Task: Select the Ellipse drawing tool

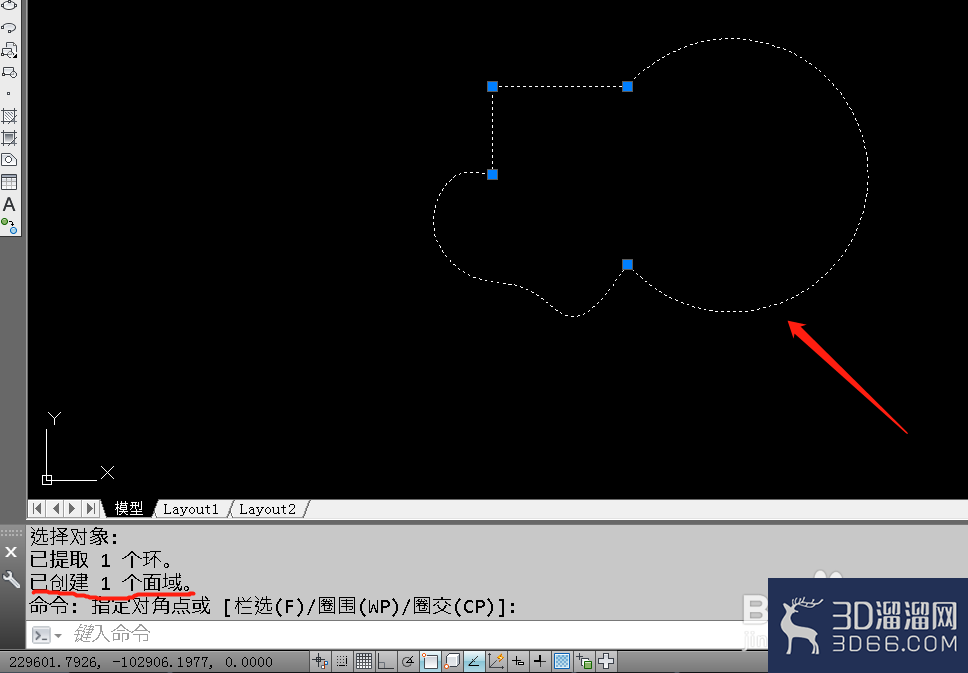Action: coord(9,5)
